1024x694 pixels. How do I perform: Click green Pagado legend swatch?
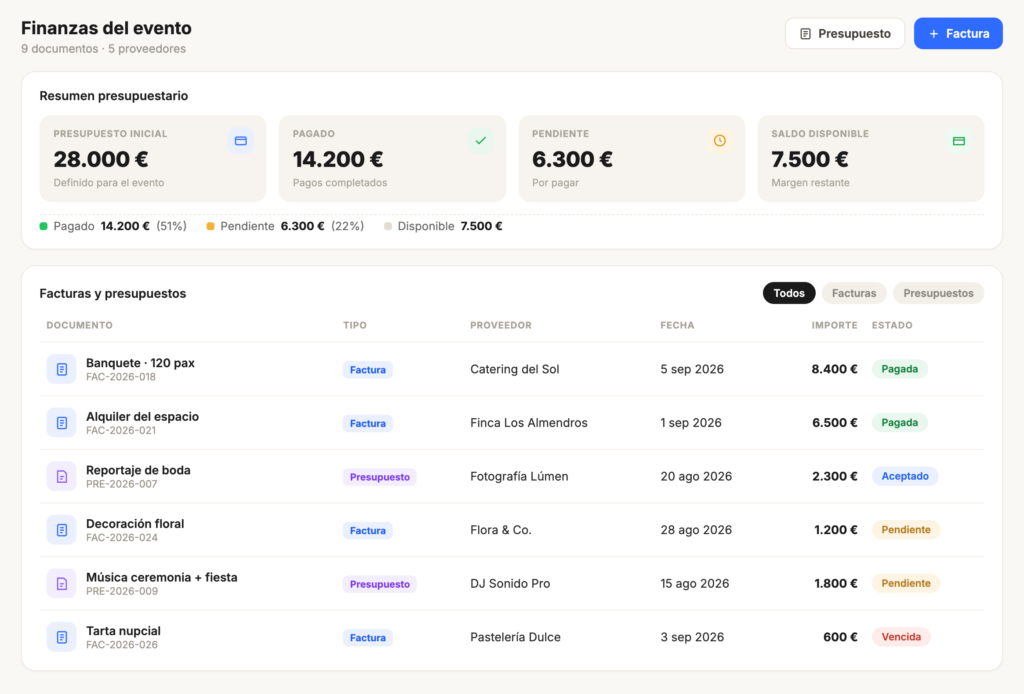tap(44, 227)
